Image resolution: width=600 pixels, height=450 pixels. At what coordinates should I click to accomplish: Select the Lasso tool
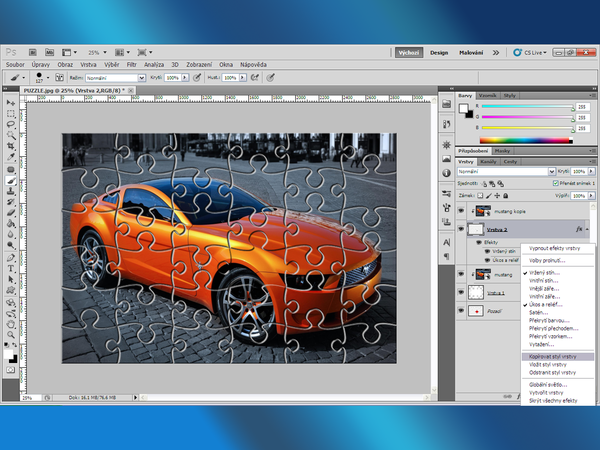11,126
